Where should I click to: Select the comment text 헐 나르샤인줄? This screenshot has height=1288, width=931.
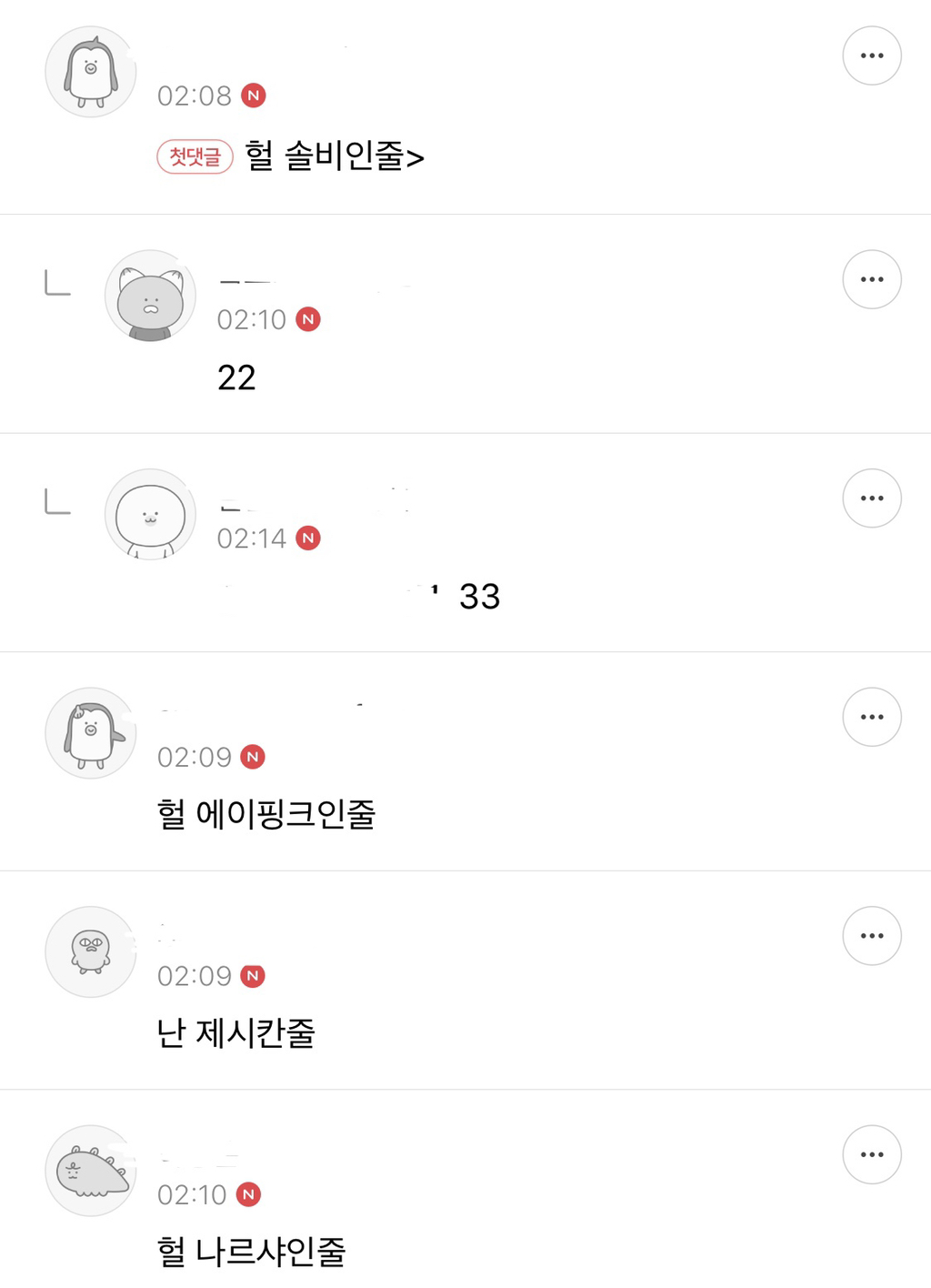point(251,1252)
